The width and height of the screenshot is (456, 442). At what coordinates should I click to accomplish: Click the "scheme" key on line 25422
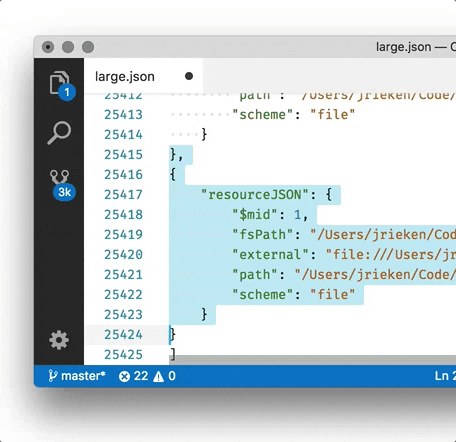[x=263, y=294]
